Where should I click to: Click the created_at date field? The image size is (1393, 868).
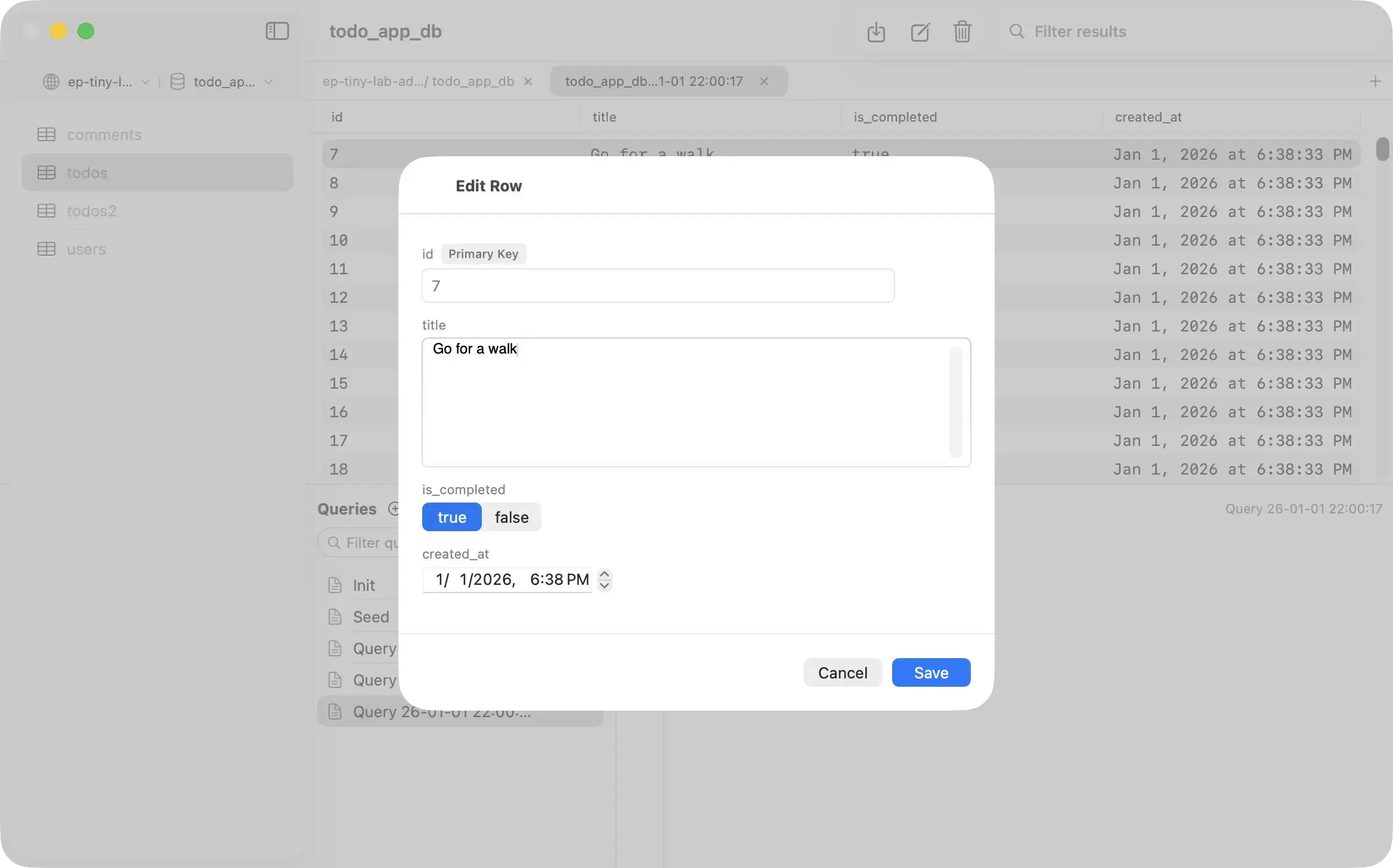(507, 579)
